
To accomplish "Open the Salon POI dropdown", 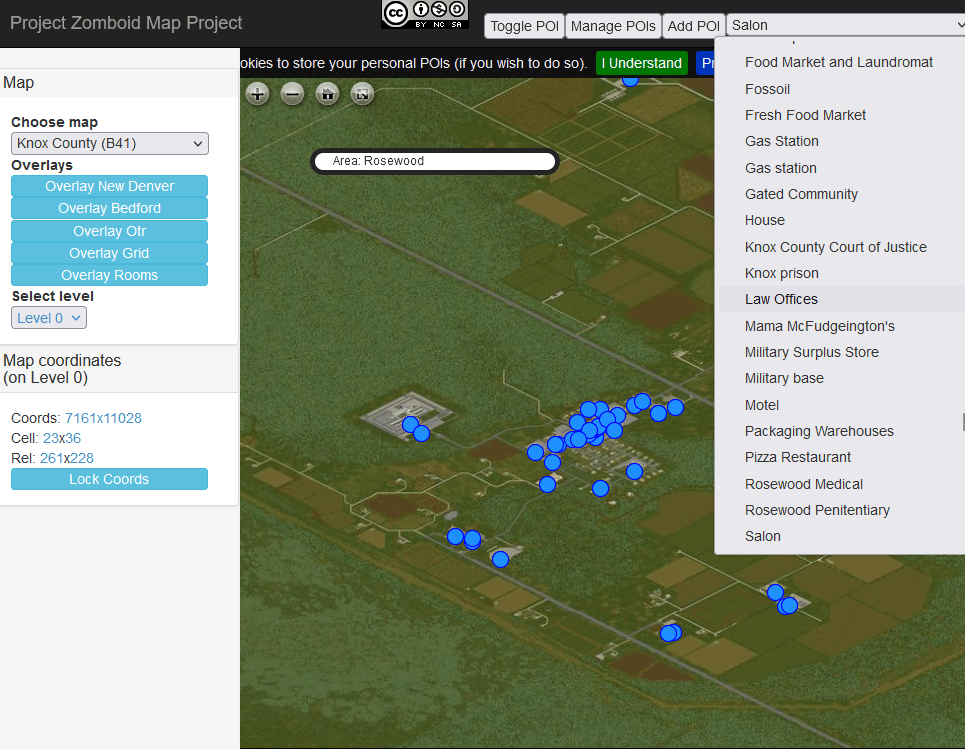I will (x=846, y=25).
